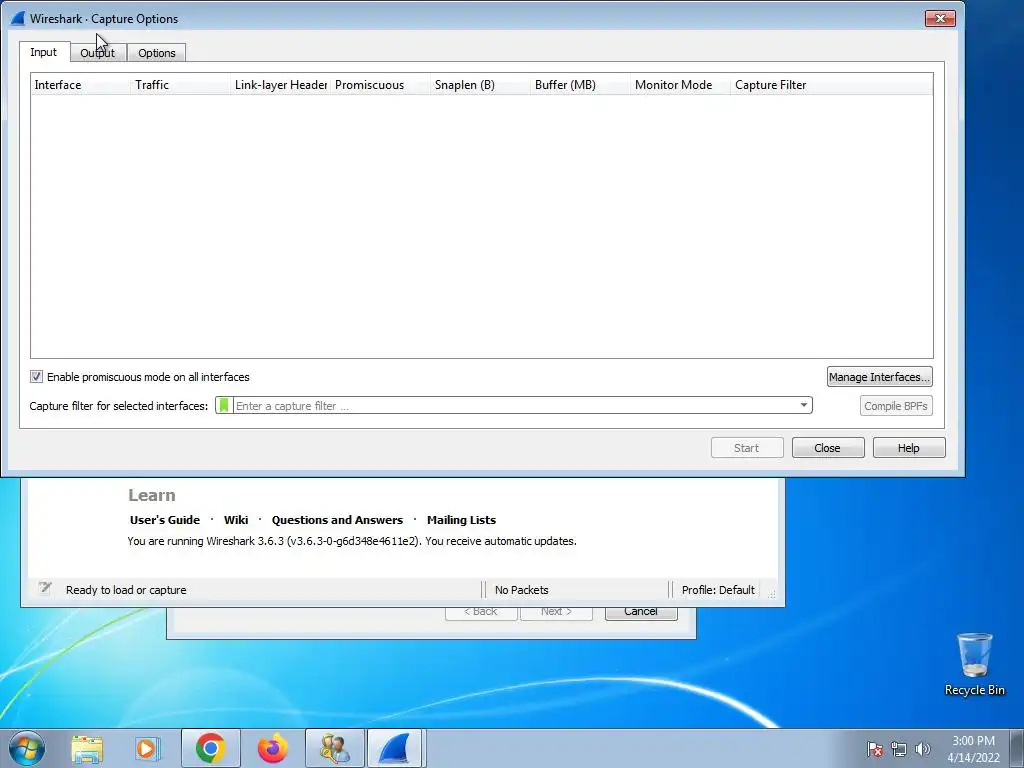Open Google Chrome from taskbar
1024x768 pixels.
(210, 748)
